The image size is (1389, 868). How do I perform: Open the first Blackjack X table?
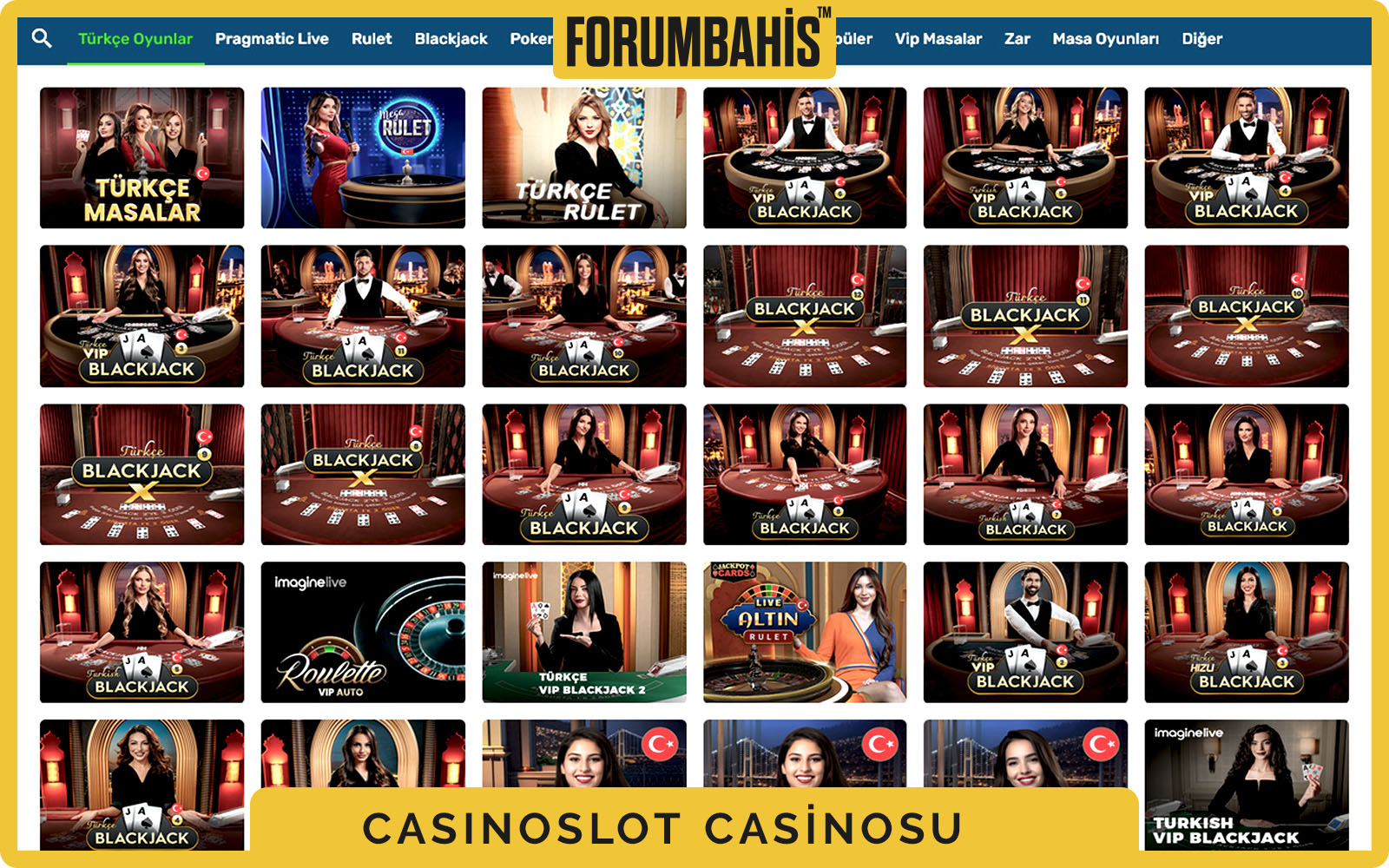pos(805,316)
